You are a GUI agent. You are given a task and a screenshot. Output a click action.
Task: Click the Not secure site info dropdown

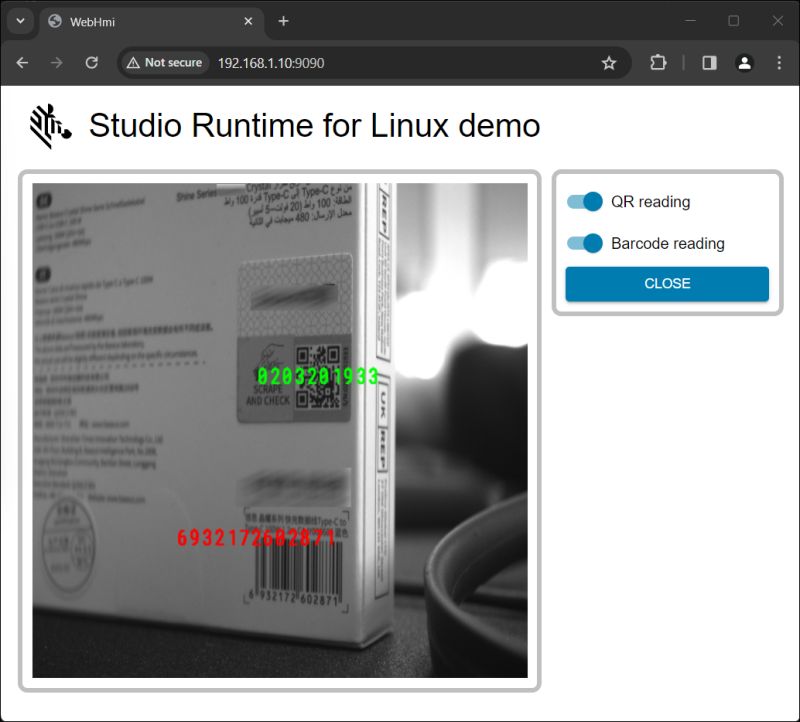tap(163, 62)
